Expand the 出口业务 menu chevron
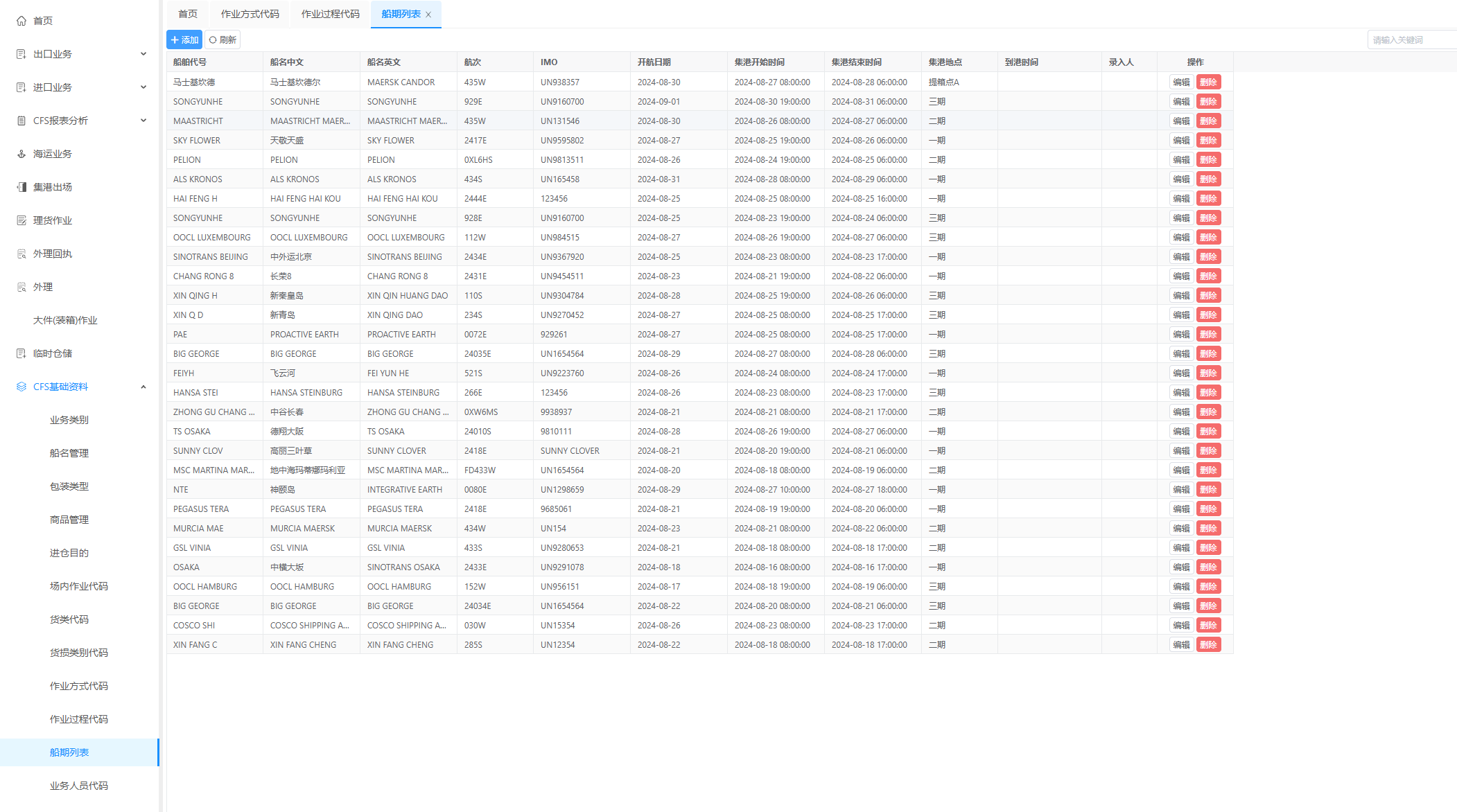The image size is (1457, 812). pos(143,54)
